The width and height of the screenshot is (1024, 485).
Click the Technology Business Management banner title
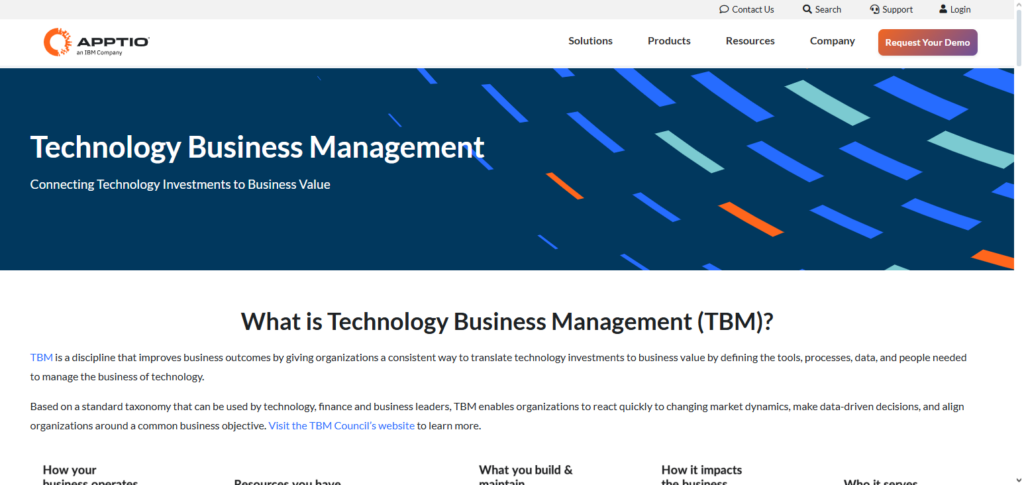257,147
